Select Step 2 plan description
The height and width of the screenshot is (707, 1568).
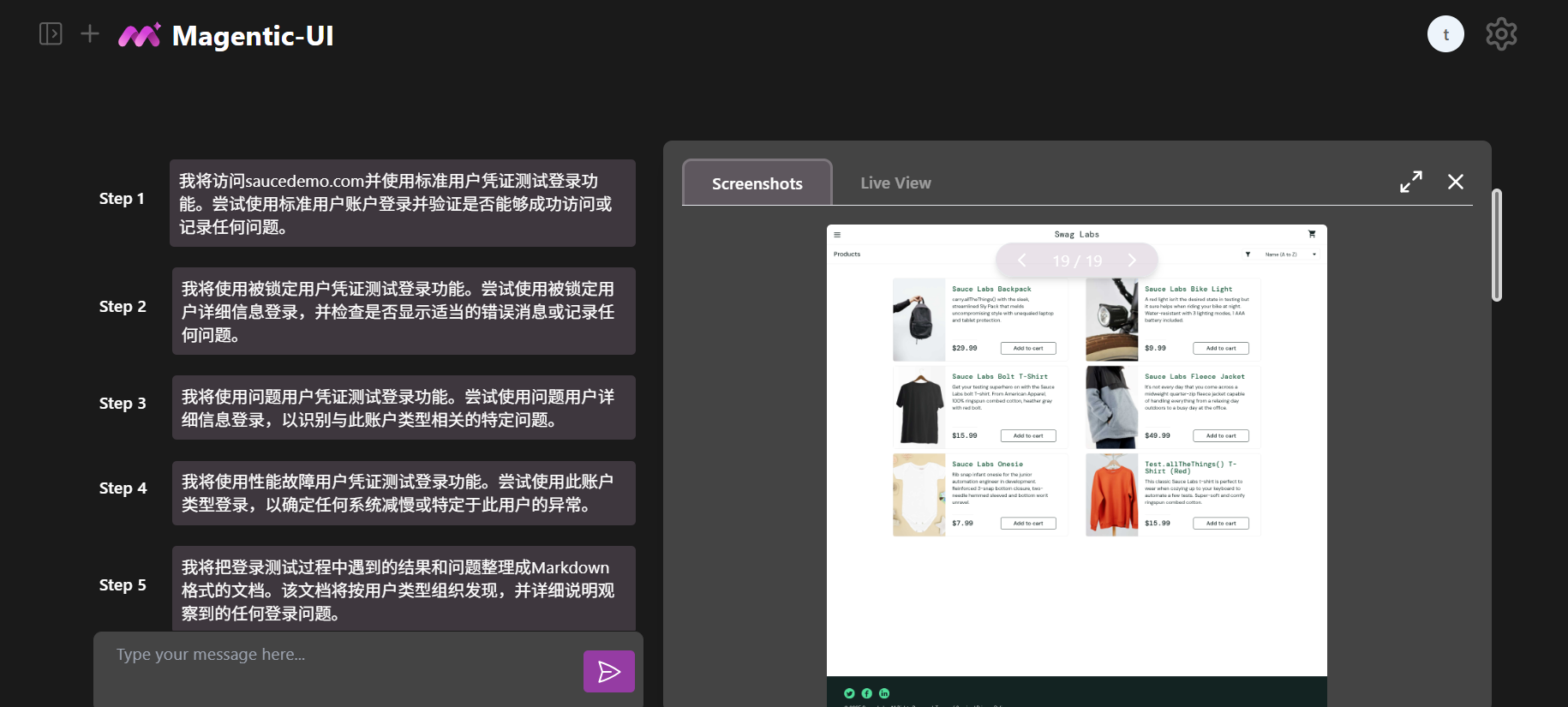coord(404,311)
